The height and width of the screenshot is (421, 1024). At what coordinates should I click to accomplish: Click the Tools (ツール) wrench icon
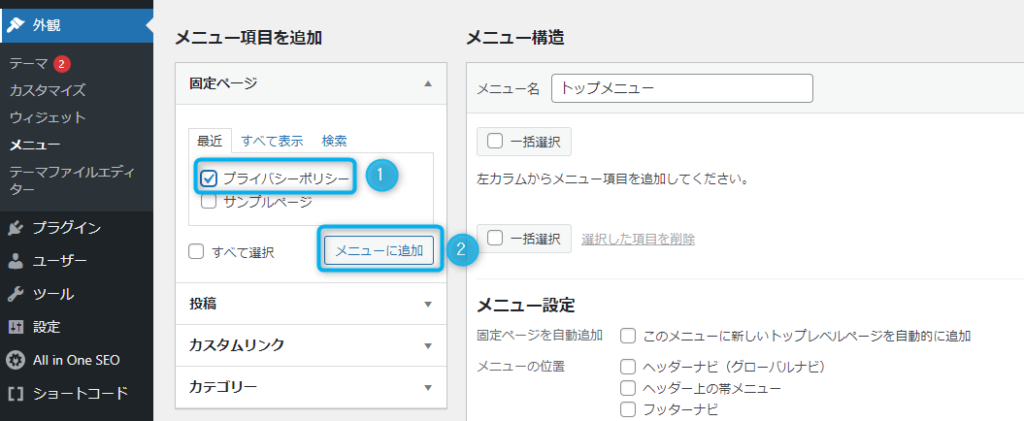coord(15,294)
